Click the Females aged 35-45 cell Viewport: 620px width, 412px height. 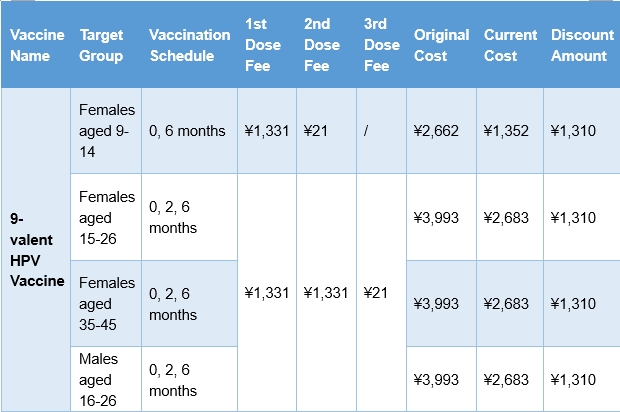[x=106, y=303]
